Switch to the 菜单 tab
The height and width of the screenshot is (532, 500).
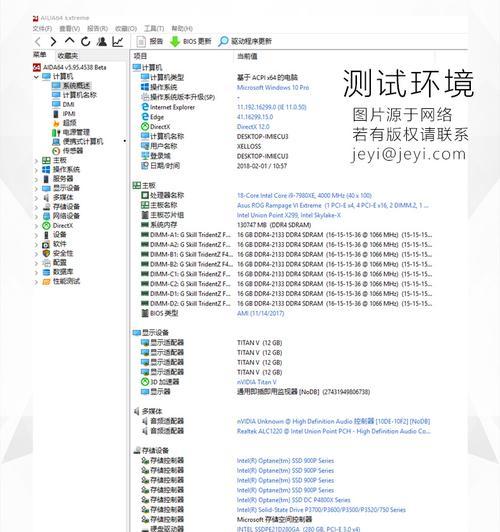(40, 55)
